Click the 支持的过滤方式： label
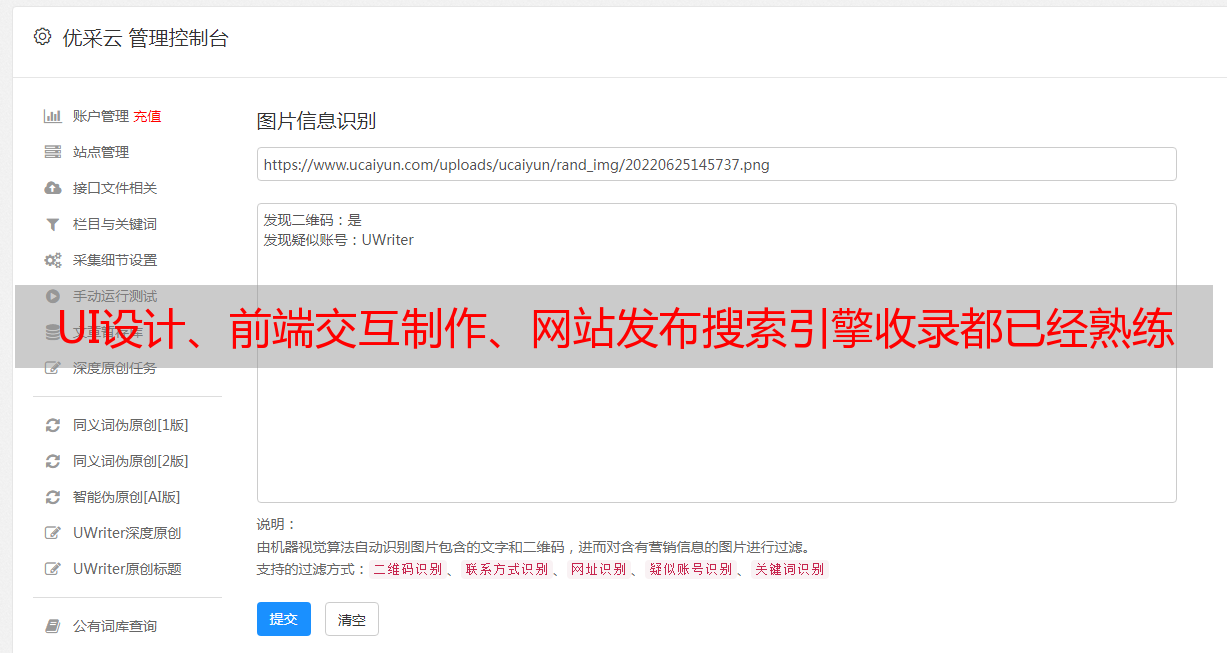The width and height of the screenshot is (1227, 653). [x=312, y=569]
